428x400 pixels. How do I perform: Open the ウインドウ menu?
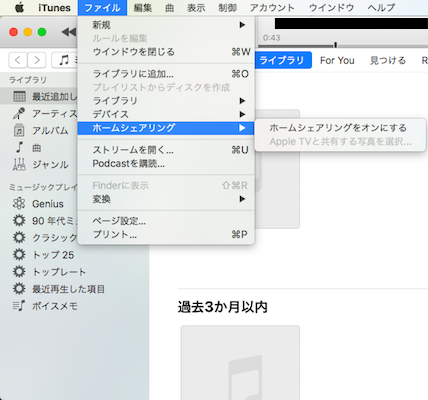coord(331,7)
